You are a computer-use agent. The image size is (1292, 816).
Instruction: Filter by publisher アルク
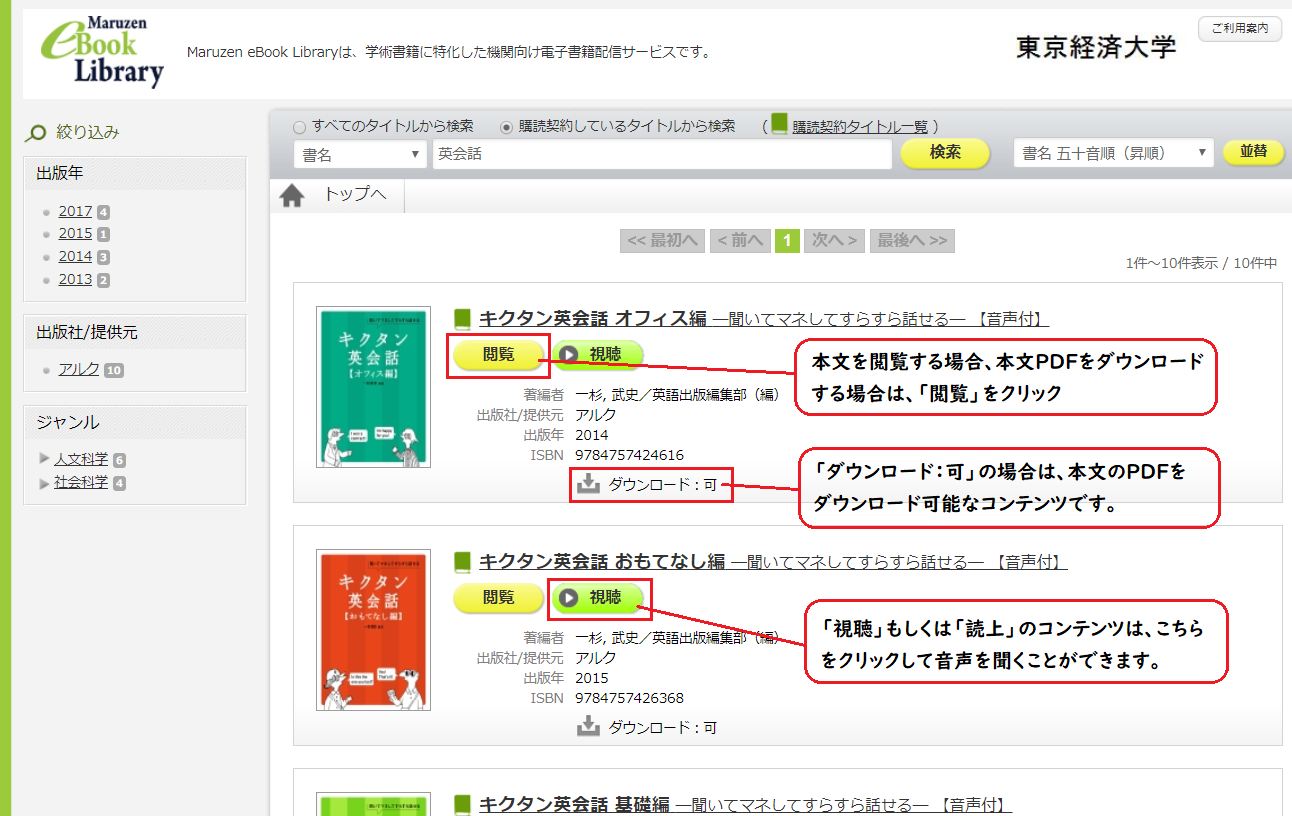coord(79,370)
